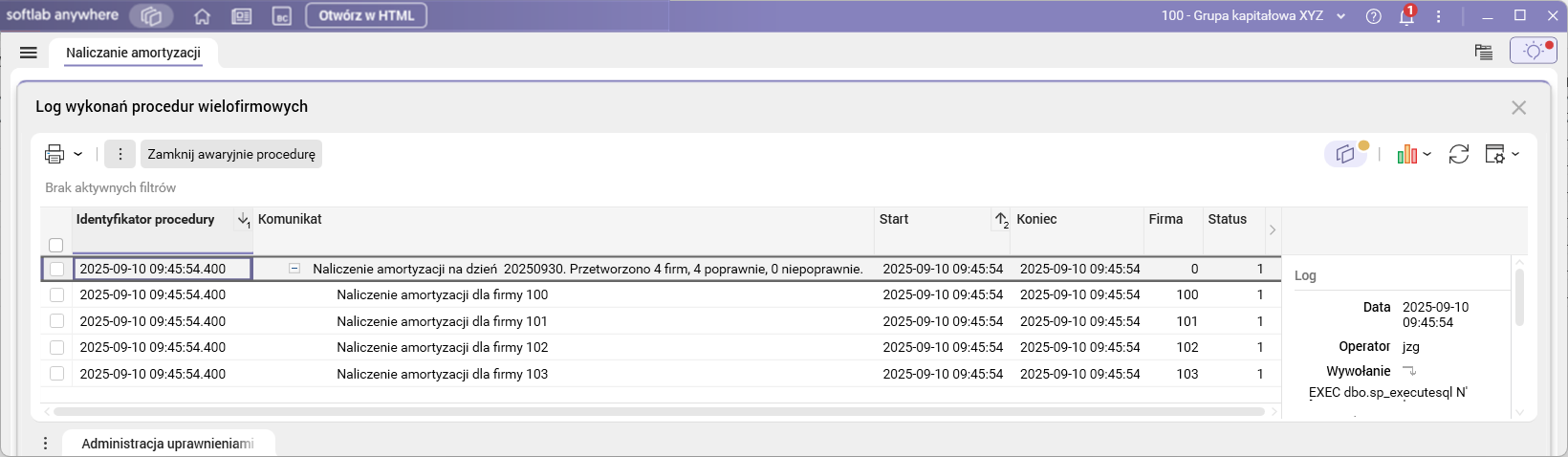The width and height of the screenshot is (1568, 457).
Task: Collapse the Naliczenie amortyzacji parent row
Action: point(295,270)
